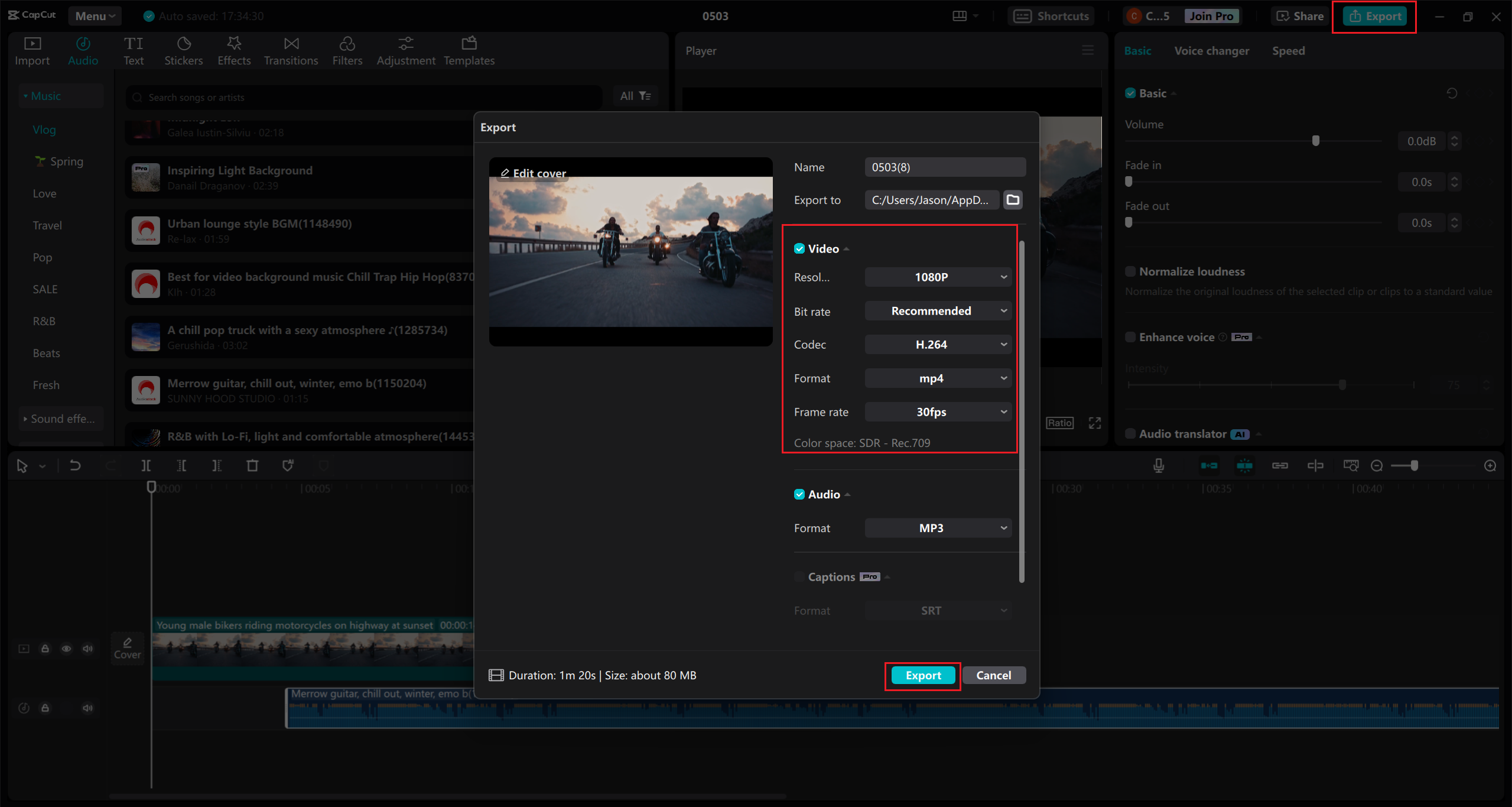The image size is (1512, 807).
Task: Open the Menu in the title bar
Action: (x=95, y=16)
